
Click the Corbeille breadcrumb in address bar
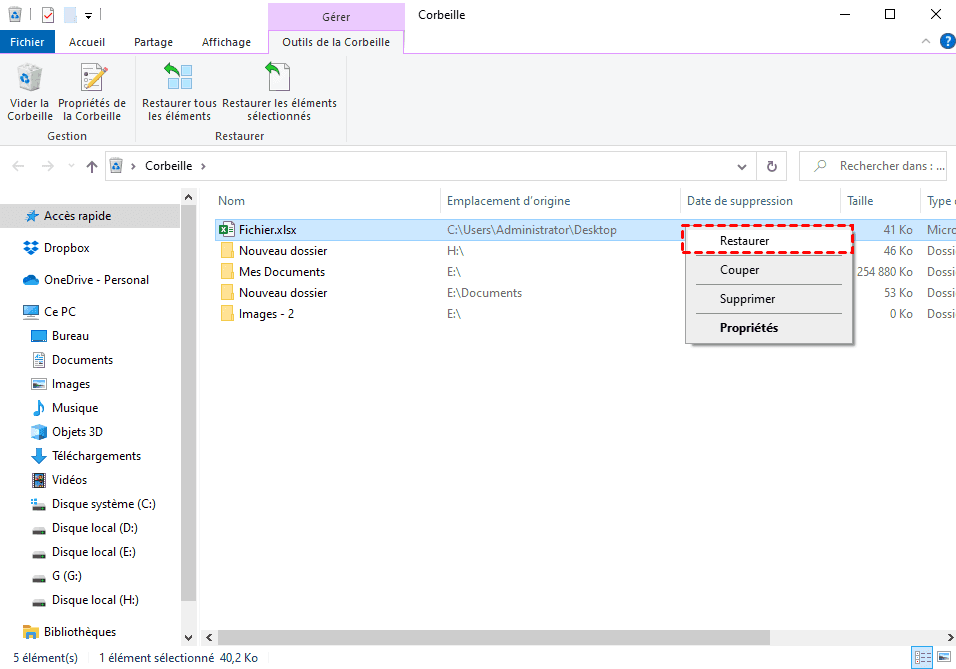[x=168, y=166]
